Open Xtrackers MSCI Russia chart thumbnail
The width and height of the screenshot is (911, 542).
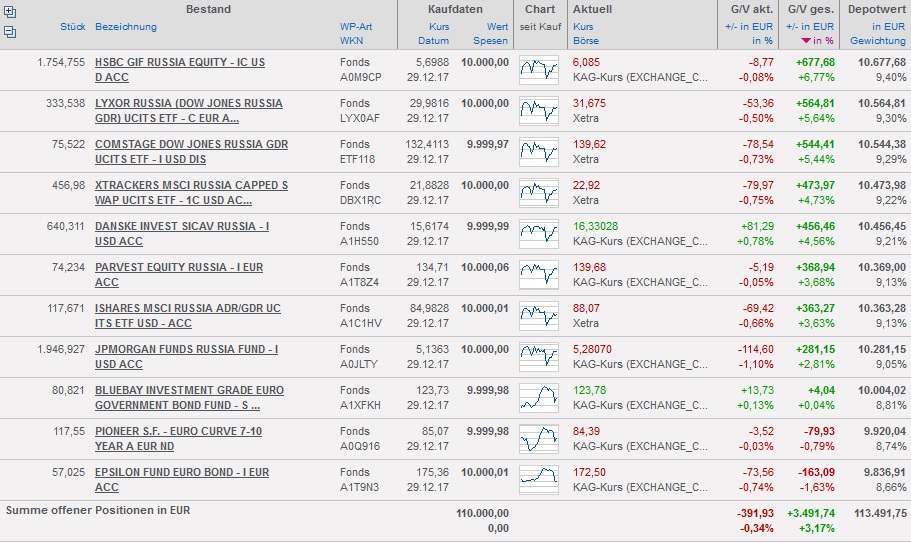point(539,193)
